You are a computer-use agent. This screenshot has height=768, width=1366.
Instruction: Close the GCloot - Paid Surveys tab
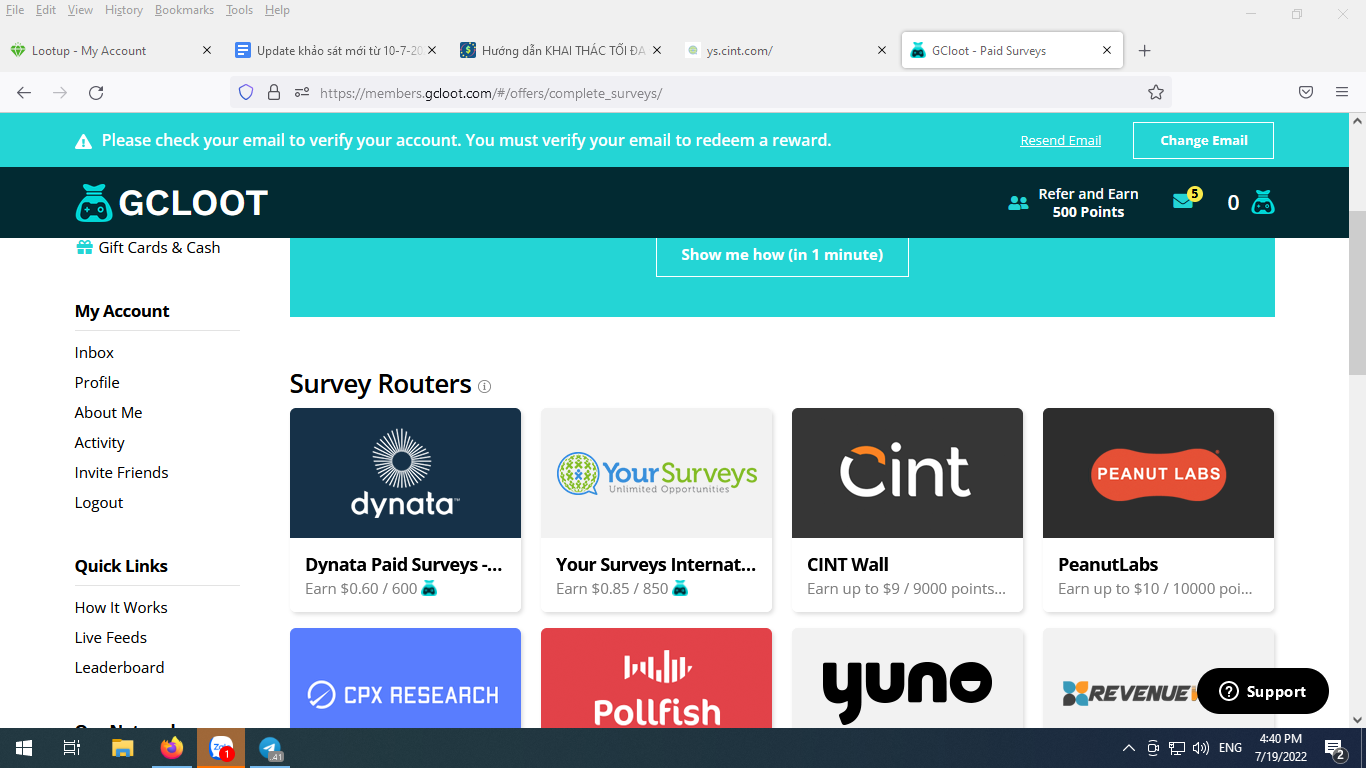click(1107, 51)
